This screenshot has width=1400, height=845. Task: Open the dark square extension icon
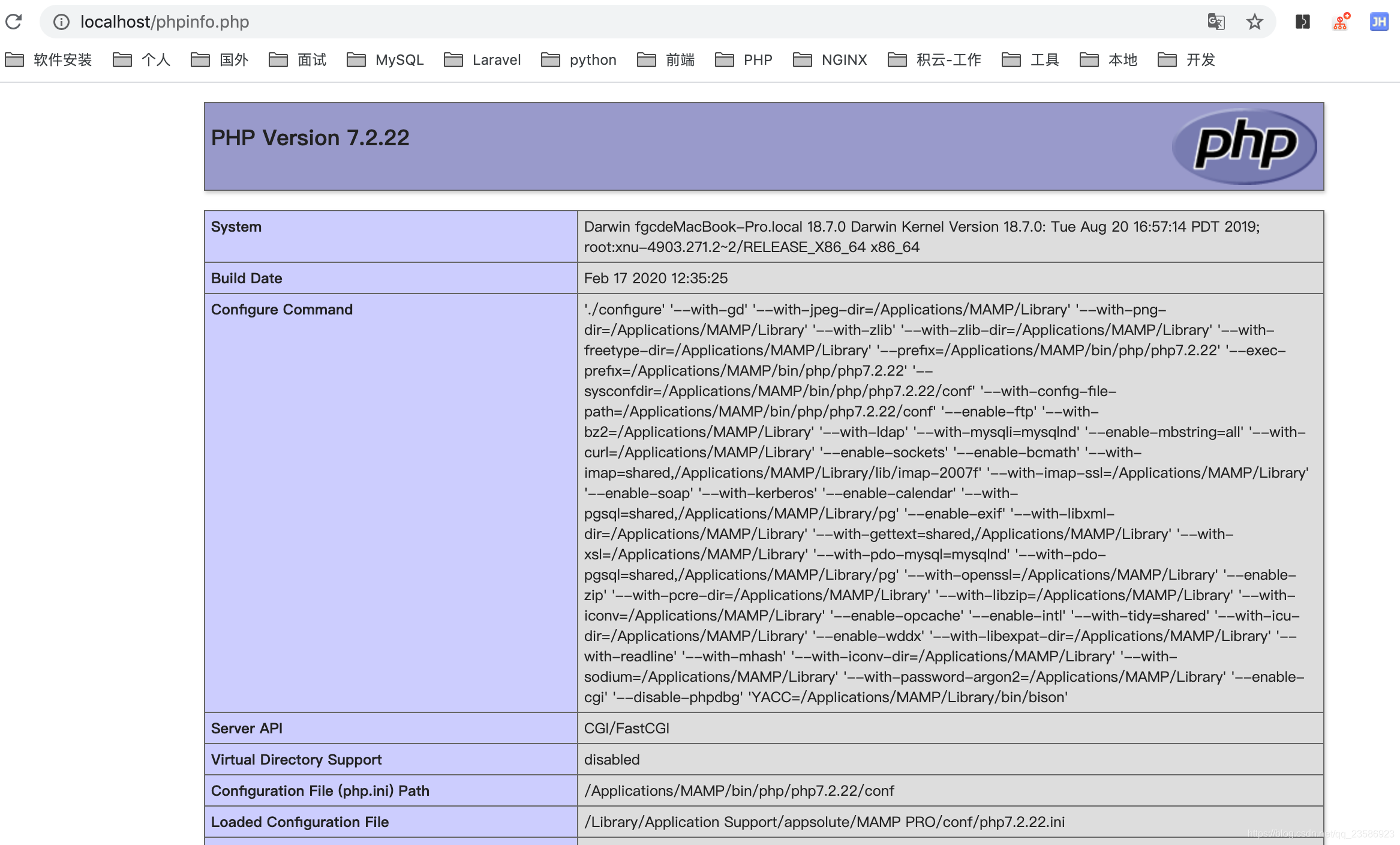pyautogui.click(x=1302, y=22)
